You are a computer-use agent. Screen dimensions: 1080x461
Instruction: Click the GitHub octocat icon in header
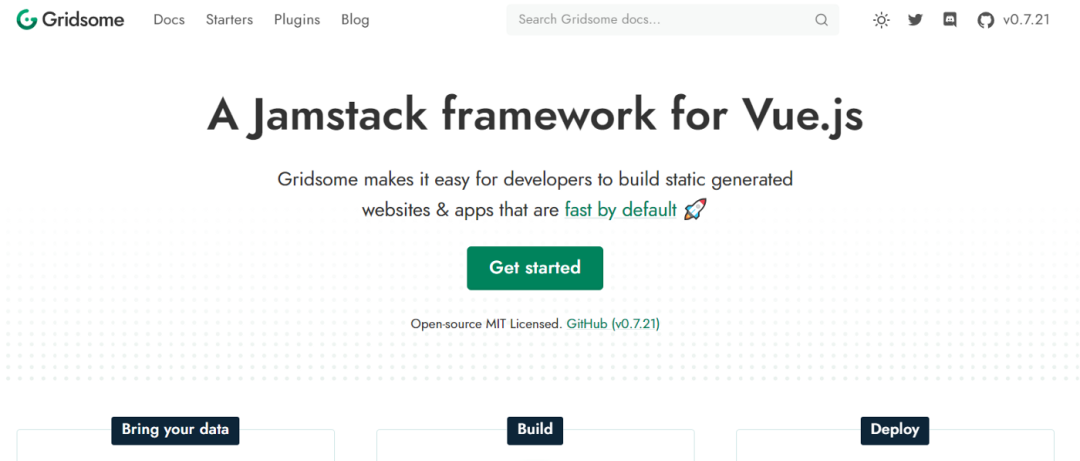pos(985,20)
